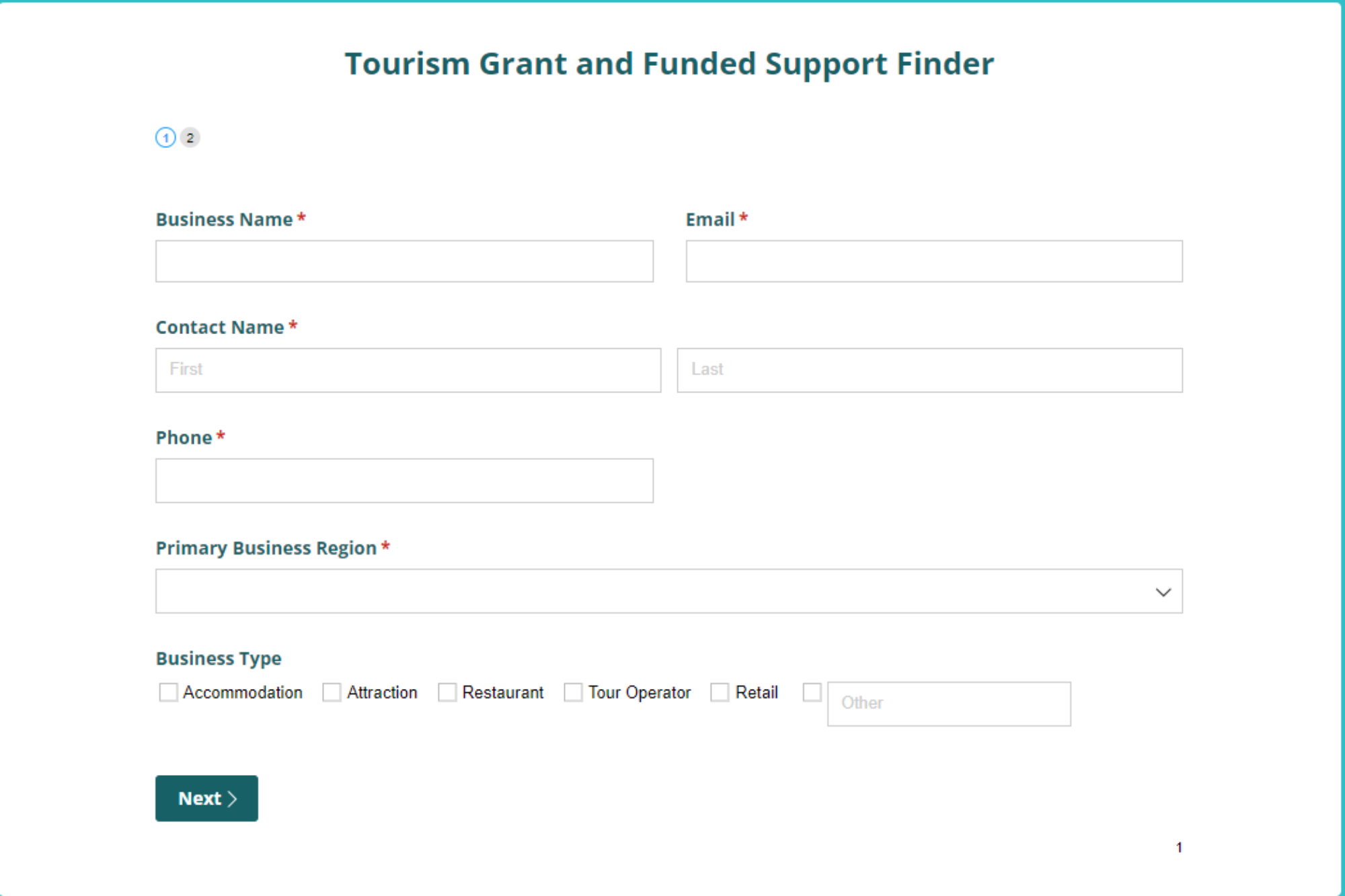
Task: Check the Other business type box
Action: [812, 692]
